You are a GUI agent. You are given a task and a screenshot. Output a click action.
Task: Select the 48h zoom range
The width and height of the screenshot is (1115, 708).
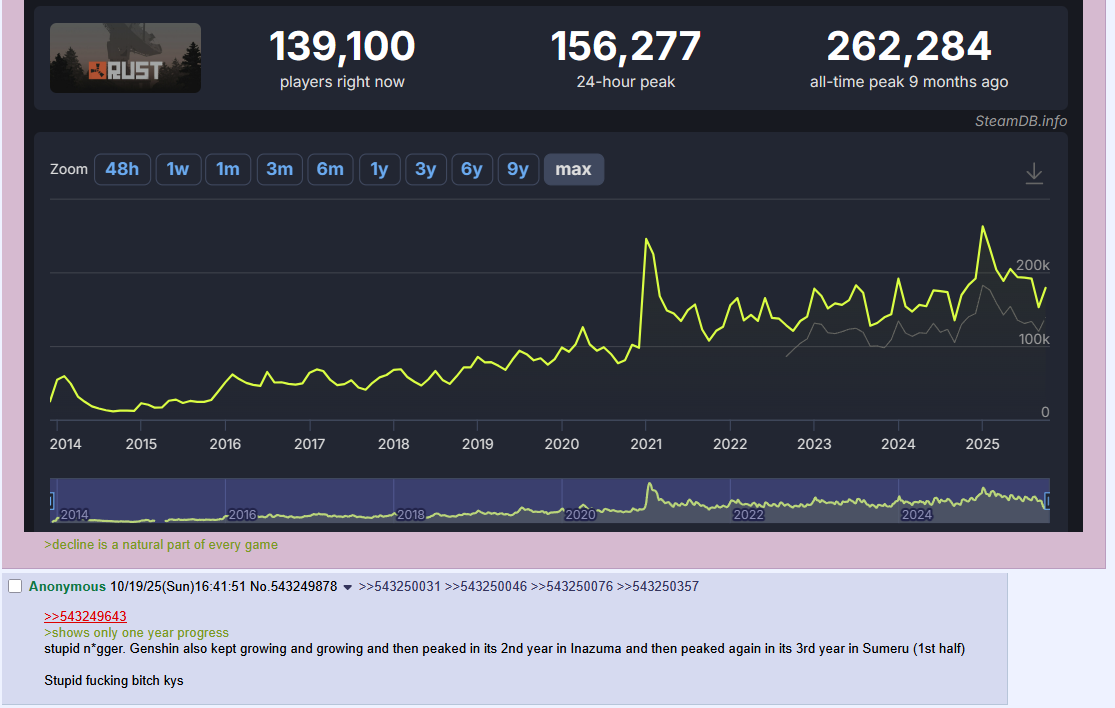coord(122,169)
